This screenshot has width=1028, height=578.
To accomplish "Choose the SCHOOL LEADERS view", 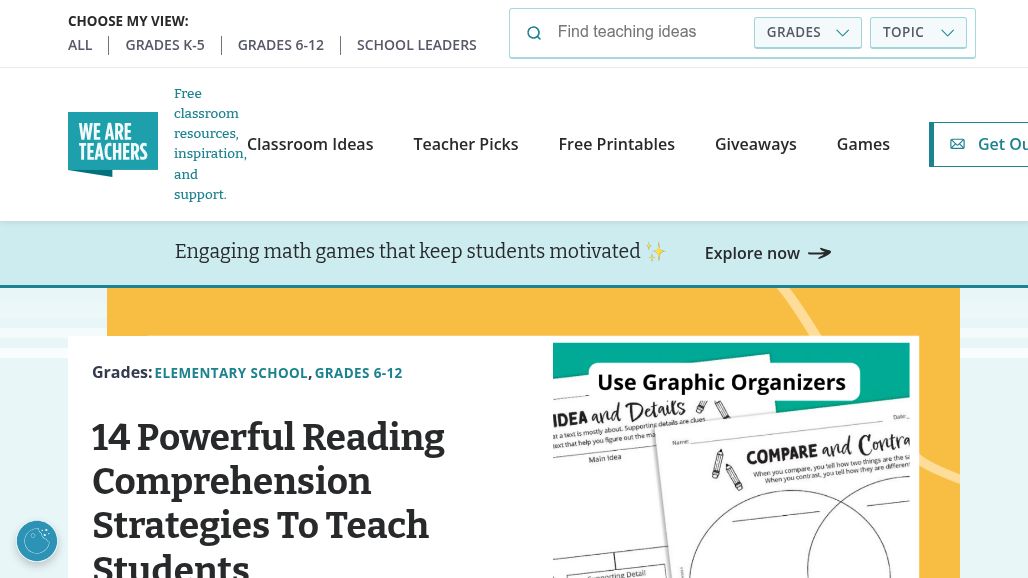I will 417,45.
